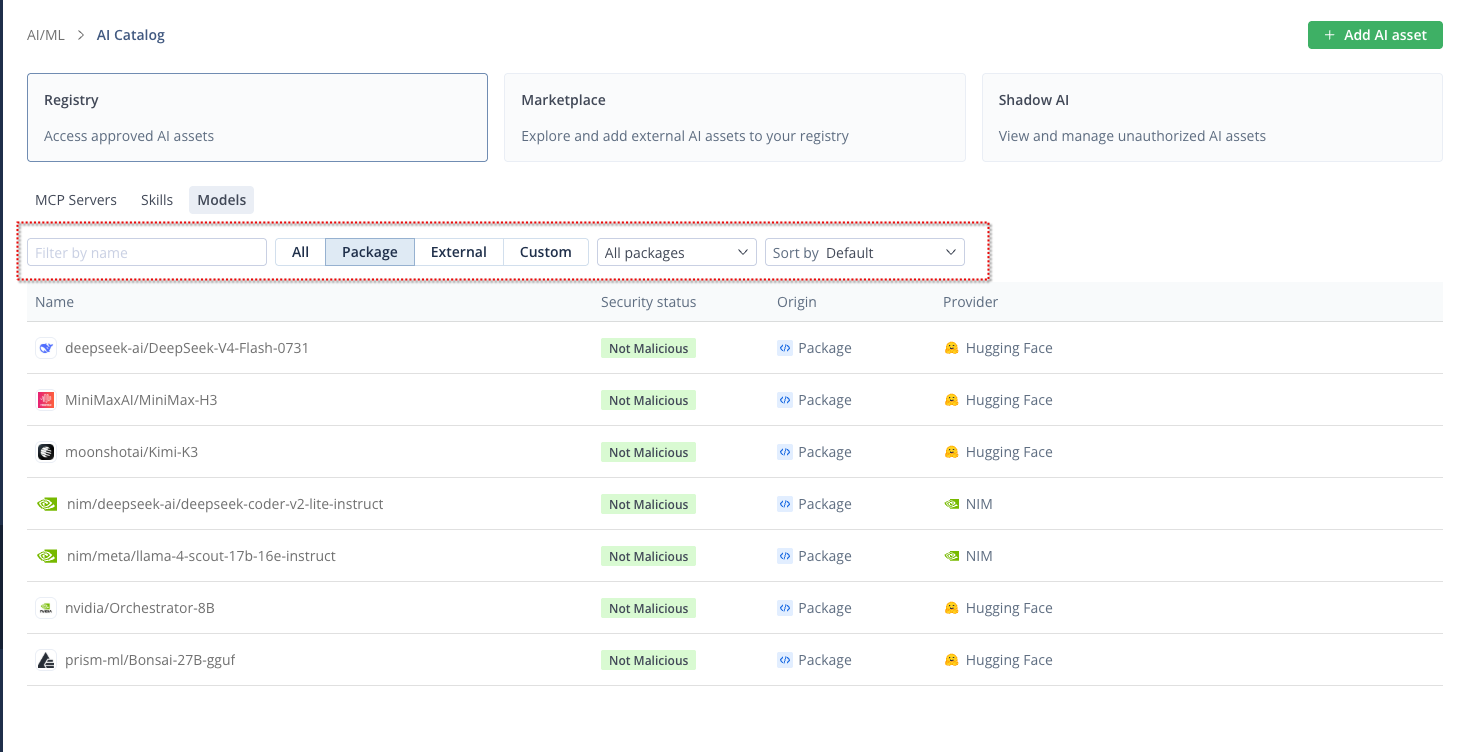This screenshot has height=752, width=1466.
Task: Click the nvidia/Orchestrator-8B logo icon
Action: 46,608
